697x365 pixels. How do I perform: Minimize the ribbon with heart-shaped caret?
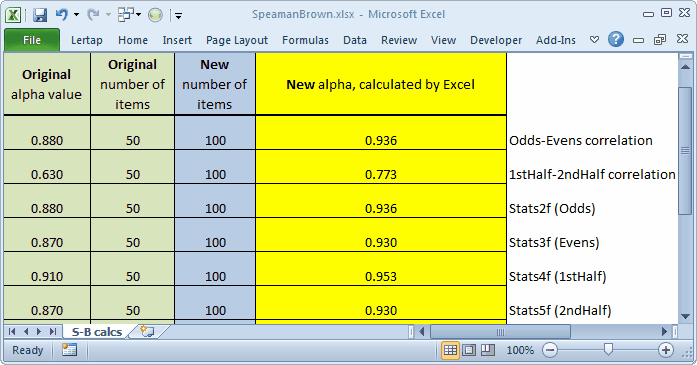pyautogui.click(x=594, y=40)
